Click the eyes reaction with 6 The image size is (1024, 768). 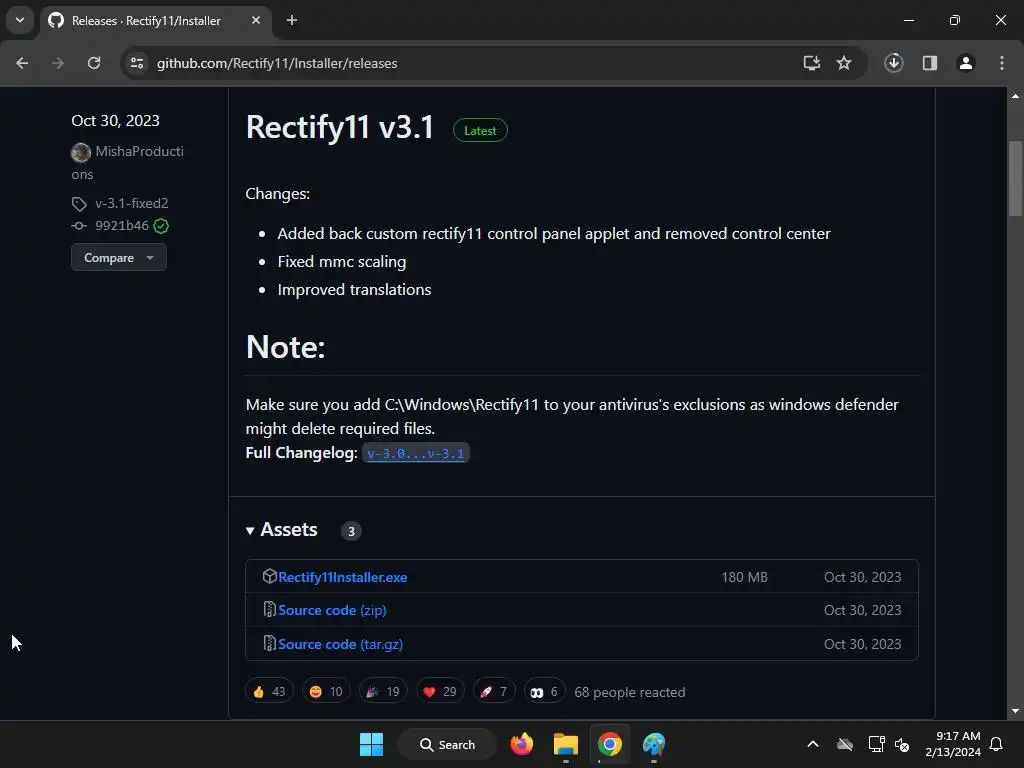[x=545, y=692]
